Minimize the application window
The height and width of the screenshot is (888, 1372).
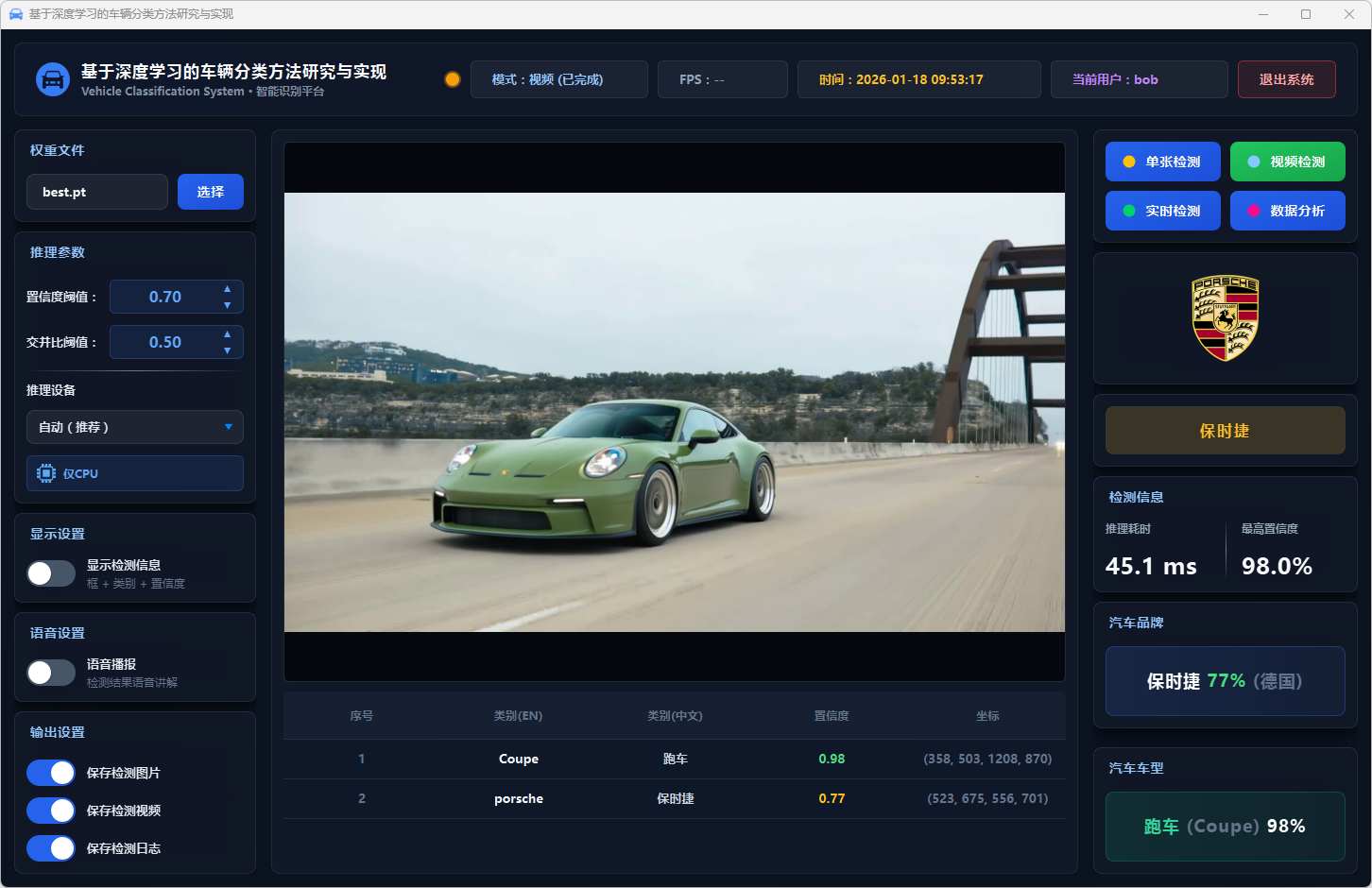(1264, 14)
